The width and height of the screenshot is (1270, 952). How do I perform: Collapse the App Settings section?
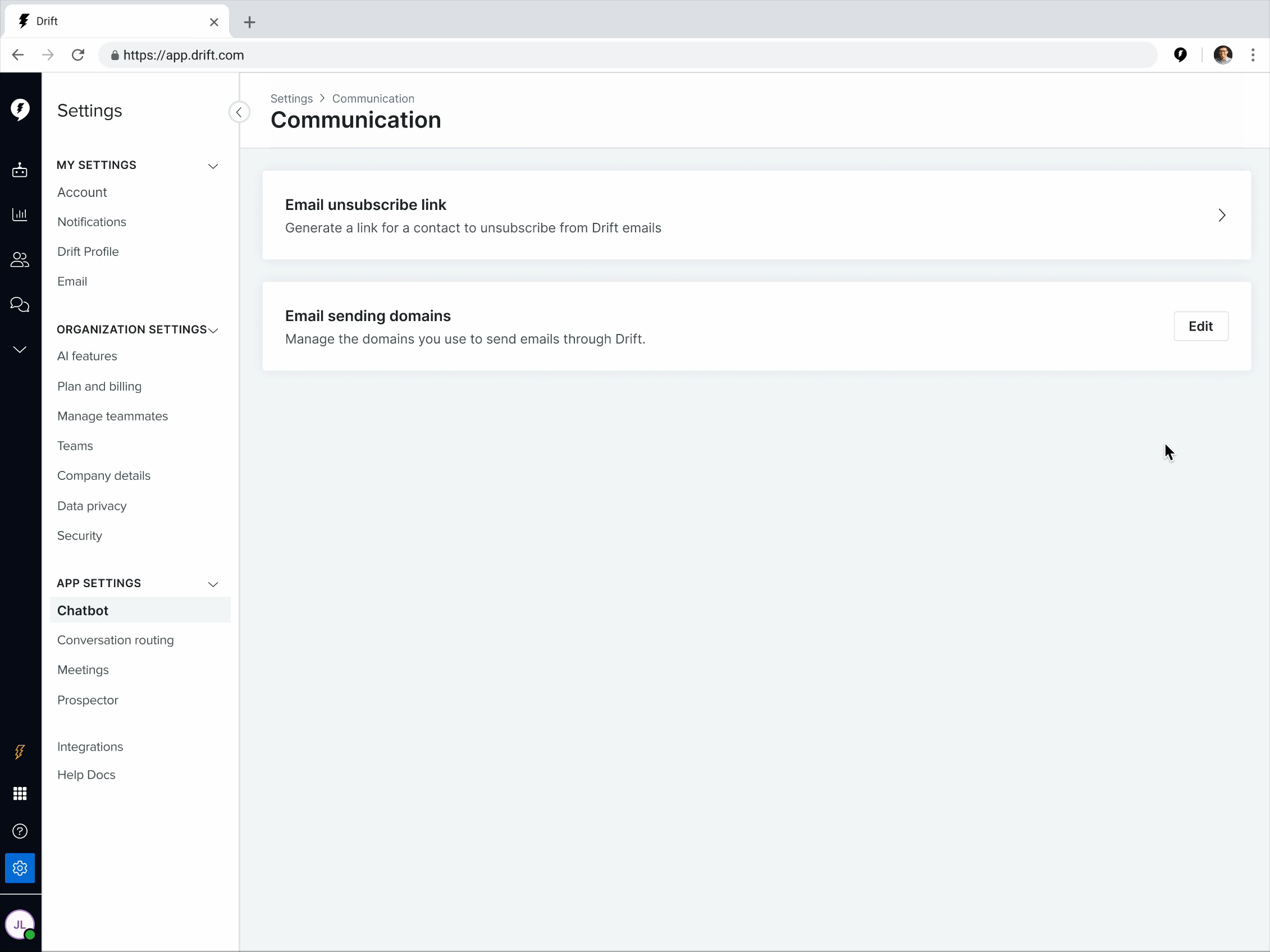tap(213, 584)
